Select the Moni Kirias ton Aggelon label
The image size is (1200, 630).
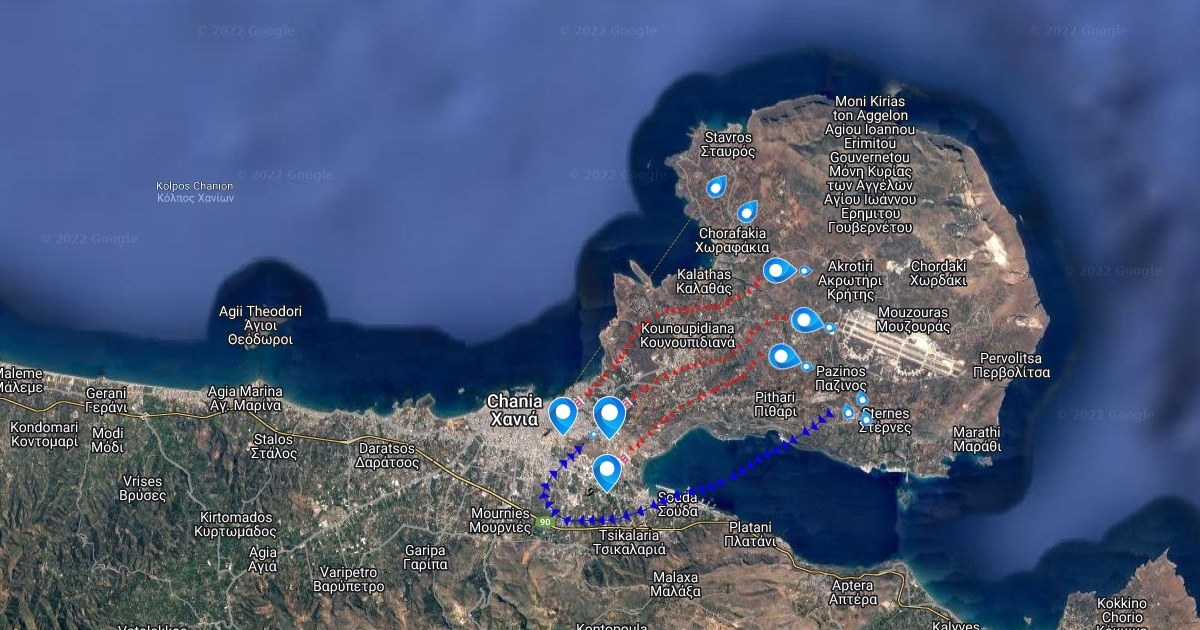tap(868, 165)
